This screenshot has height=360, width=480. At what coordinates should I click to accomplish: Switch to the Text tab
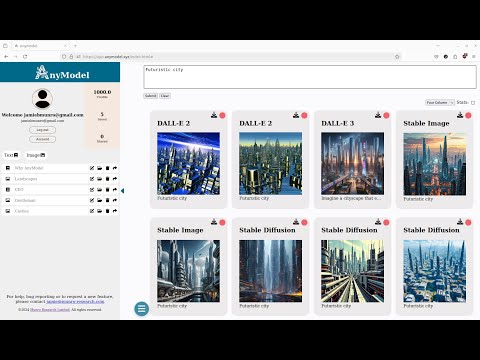(11, 155)
